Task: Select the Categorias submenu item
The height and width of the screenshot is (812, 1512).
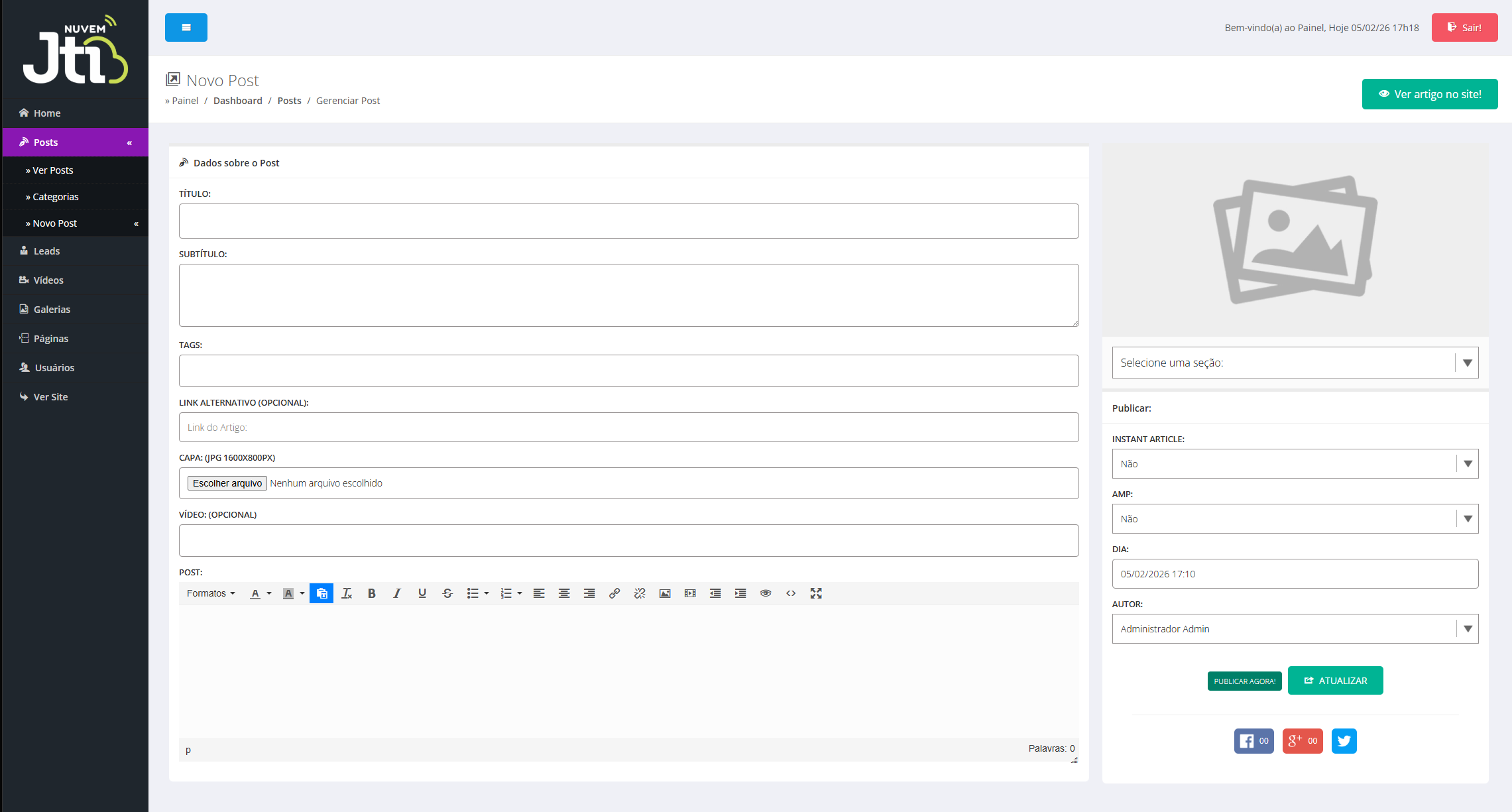Action: pos(56,197)
